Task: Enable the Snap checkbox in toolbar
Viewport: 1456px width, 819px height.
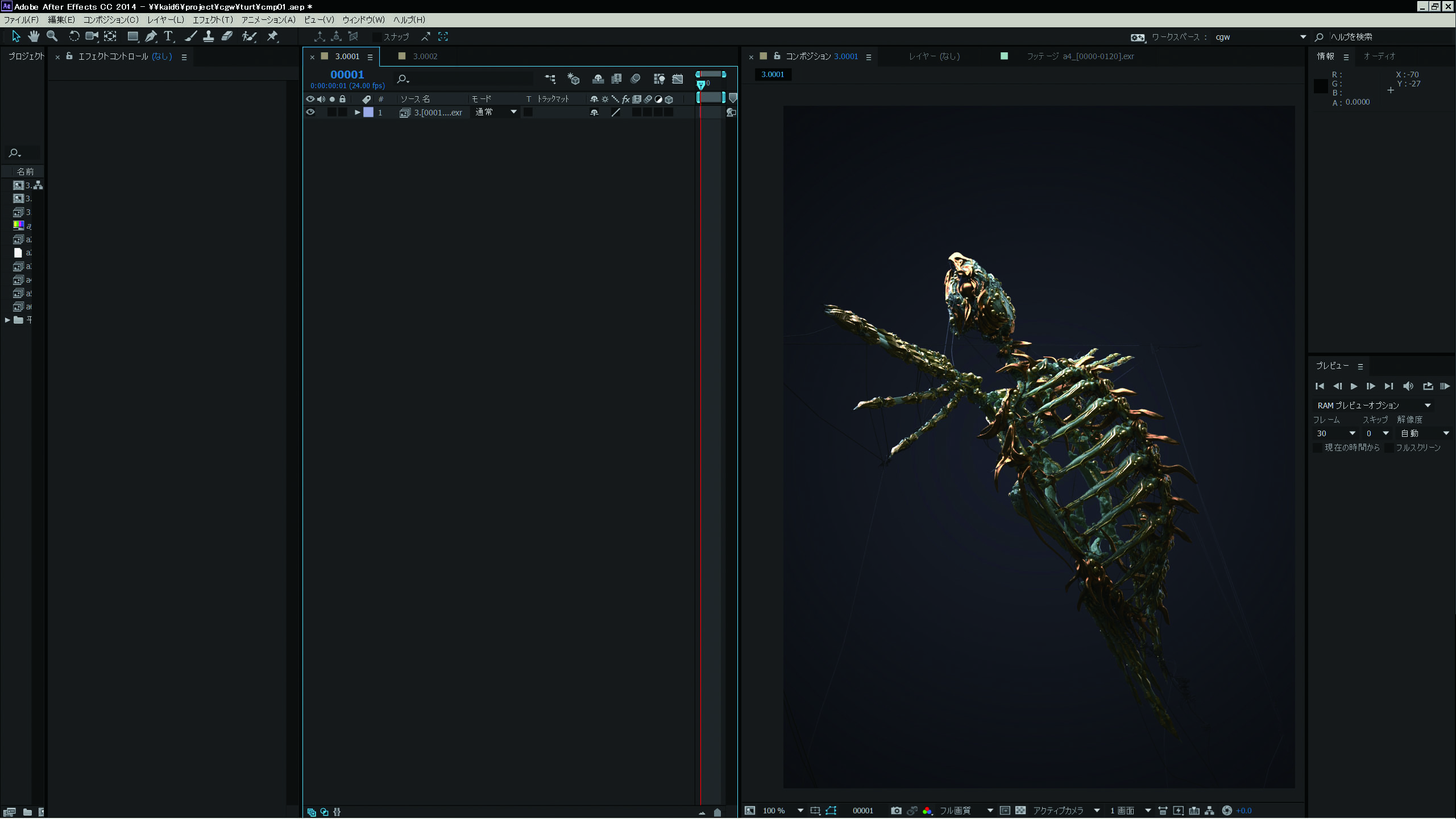Action: 376,37
